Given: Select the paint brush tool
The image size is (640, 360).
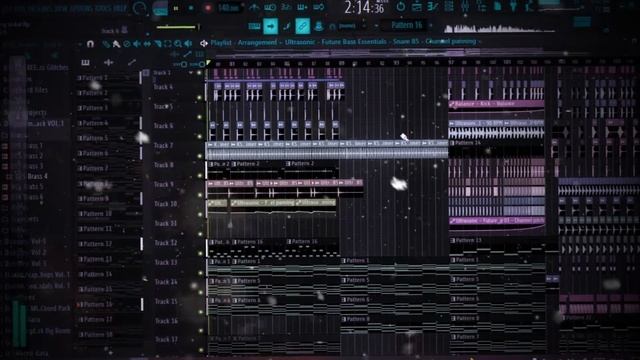Looking at the screenshot, I should [116, 44].
